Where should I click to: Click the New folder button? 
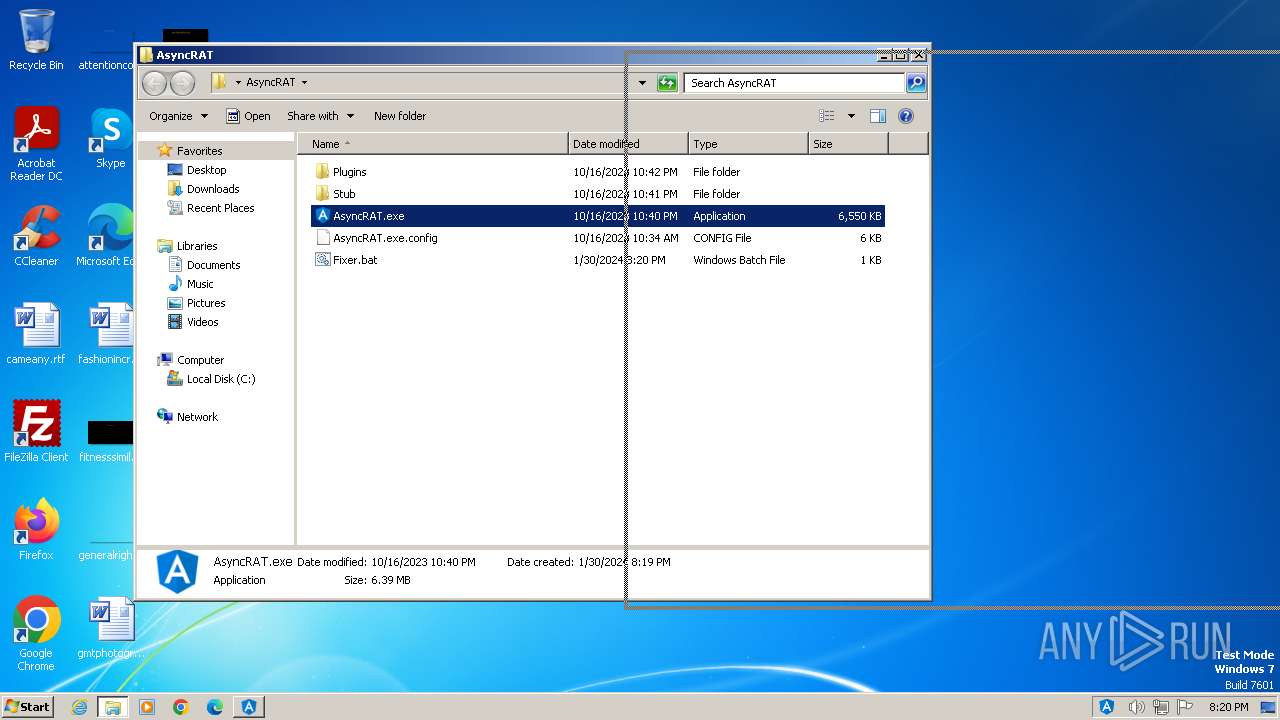click(x=399, y=116)
